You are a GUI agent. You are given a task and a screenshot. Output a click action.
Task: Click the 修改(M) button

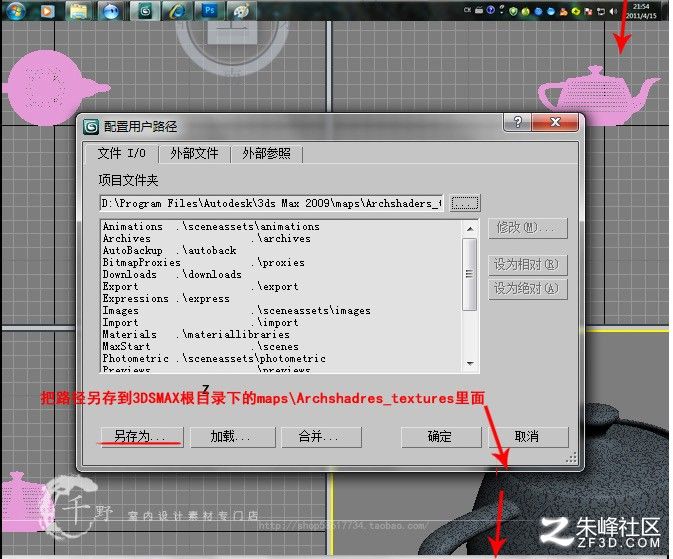(x=527, y=228)
